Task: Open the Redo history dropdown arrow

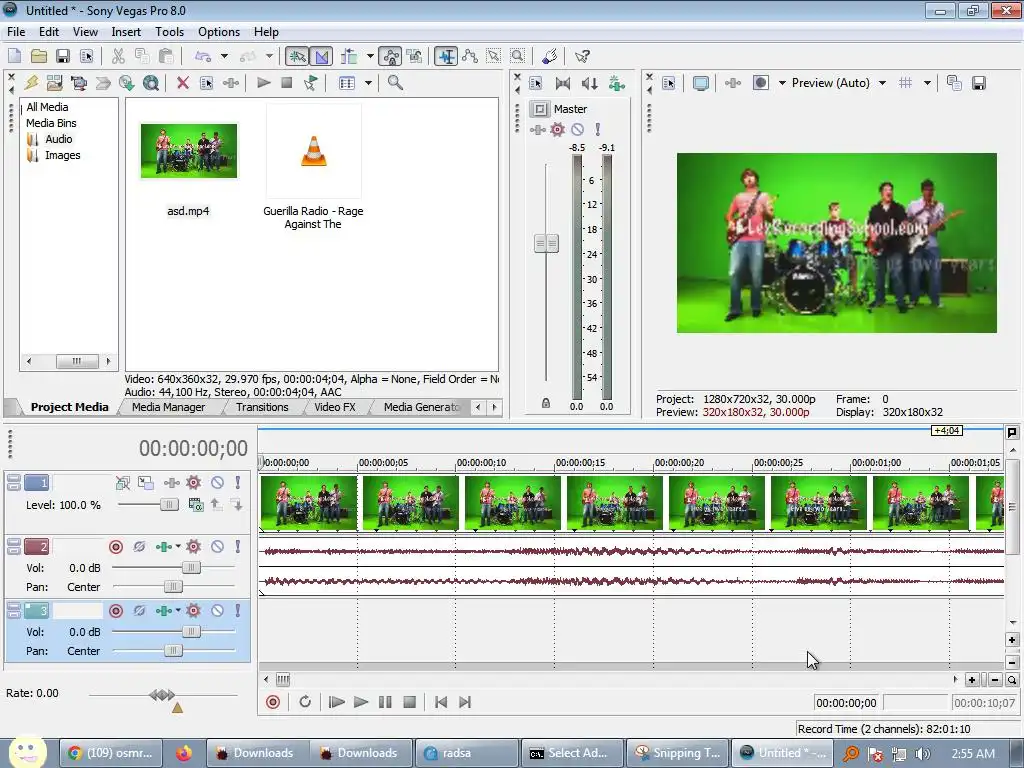Action: (269, 57)
